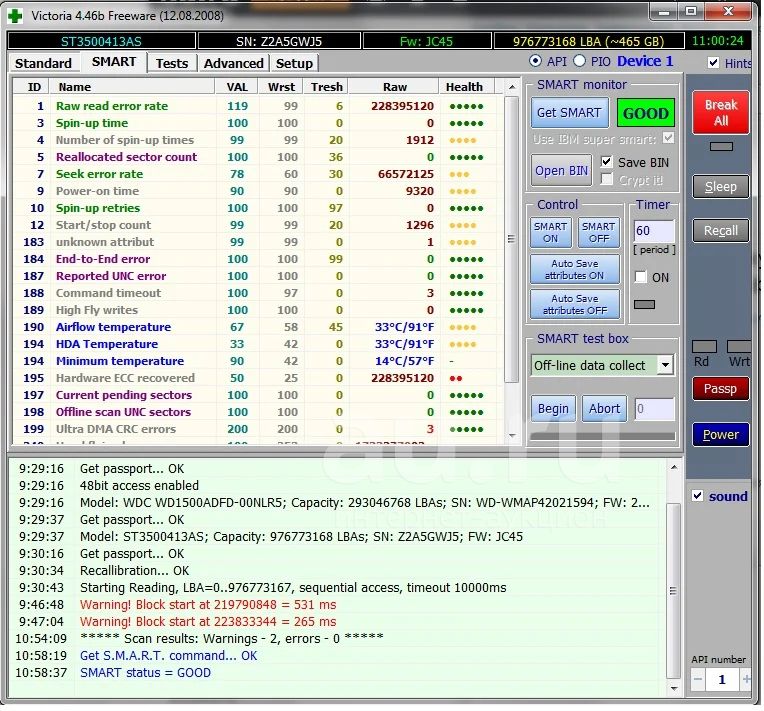Image resolution: width=764 pixels, height=711 pixels.
Task: Click Auto Save attributes ON button
Action: [574, 269]
